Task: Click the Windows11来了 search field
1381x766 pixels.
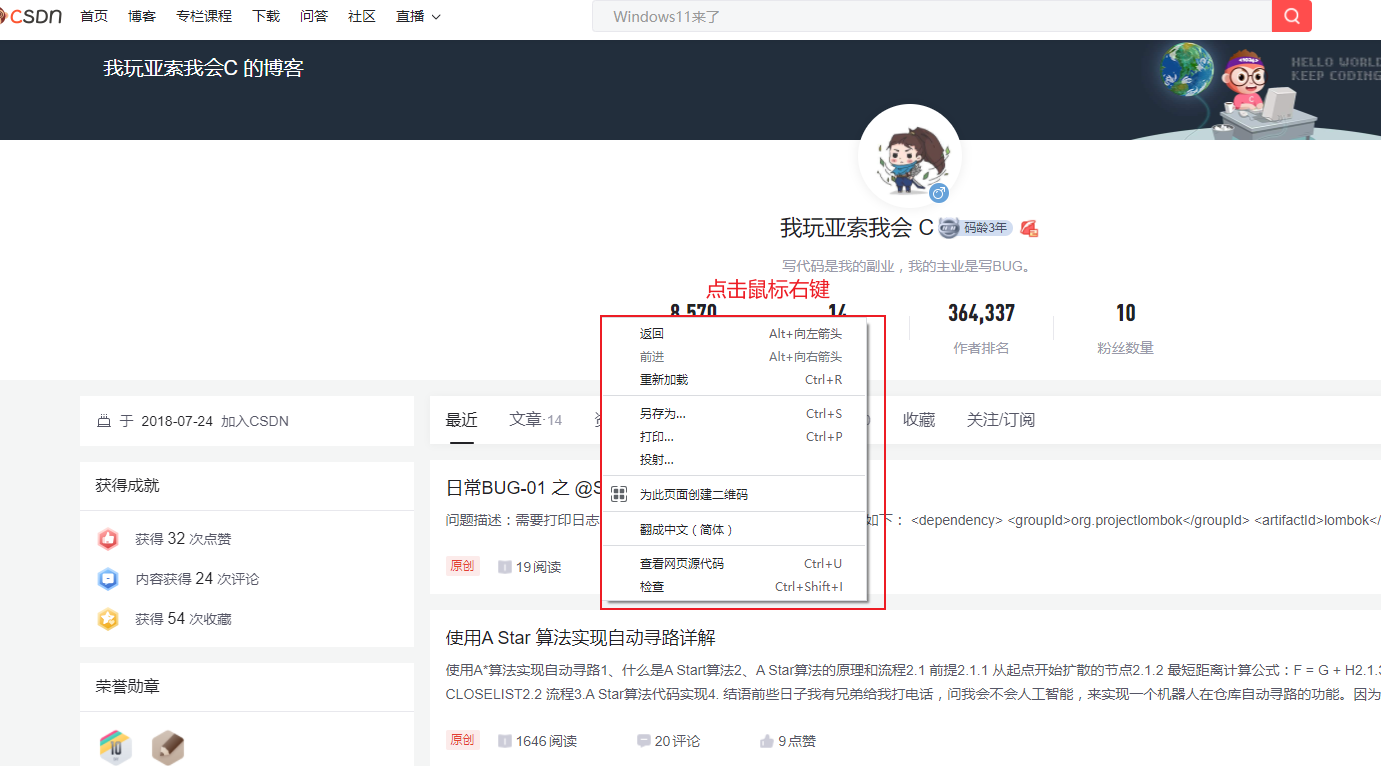Action: [x=932, y=16]
